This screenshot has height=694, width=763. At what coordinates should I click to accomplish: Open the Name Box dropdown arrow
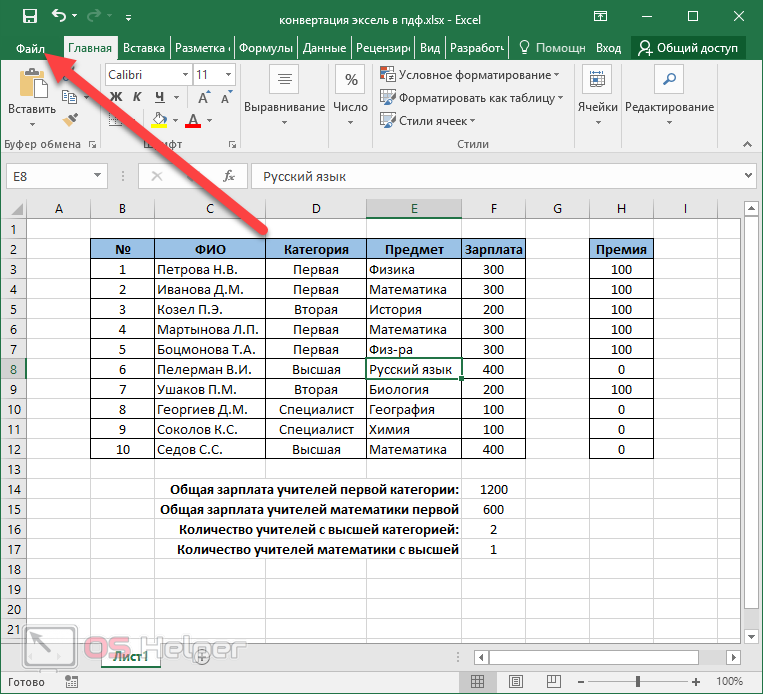[x=97, y=176]
